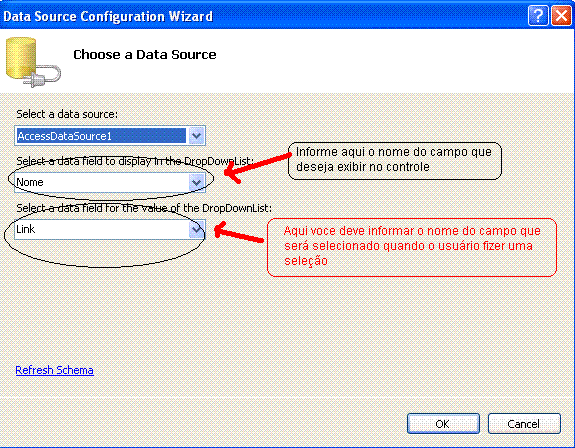Click the display field DropDownList label

tap(135, 161)
